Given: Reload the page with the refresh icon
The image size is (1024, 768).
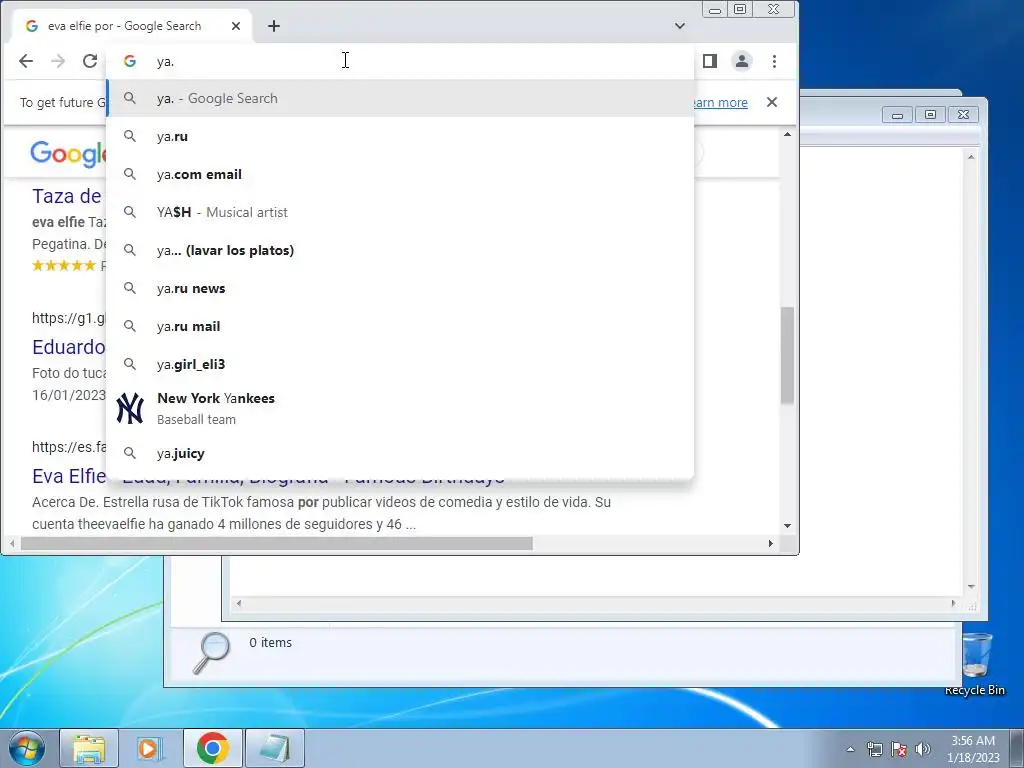Looking at the screenshot, I should (90, 61).
